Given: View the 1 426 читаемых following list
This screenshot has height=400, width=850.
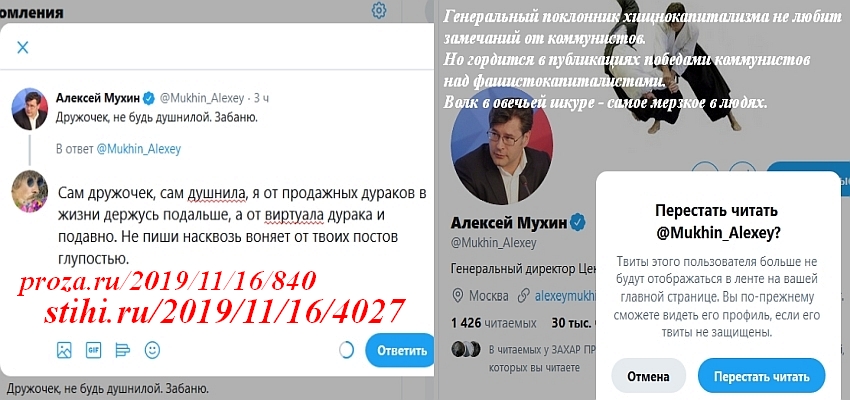Looking at the screenshot, I should [x=493, y=324].
